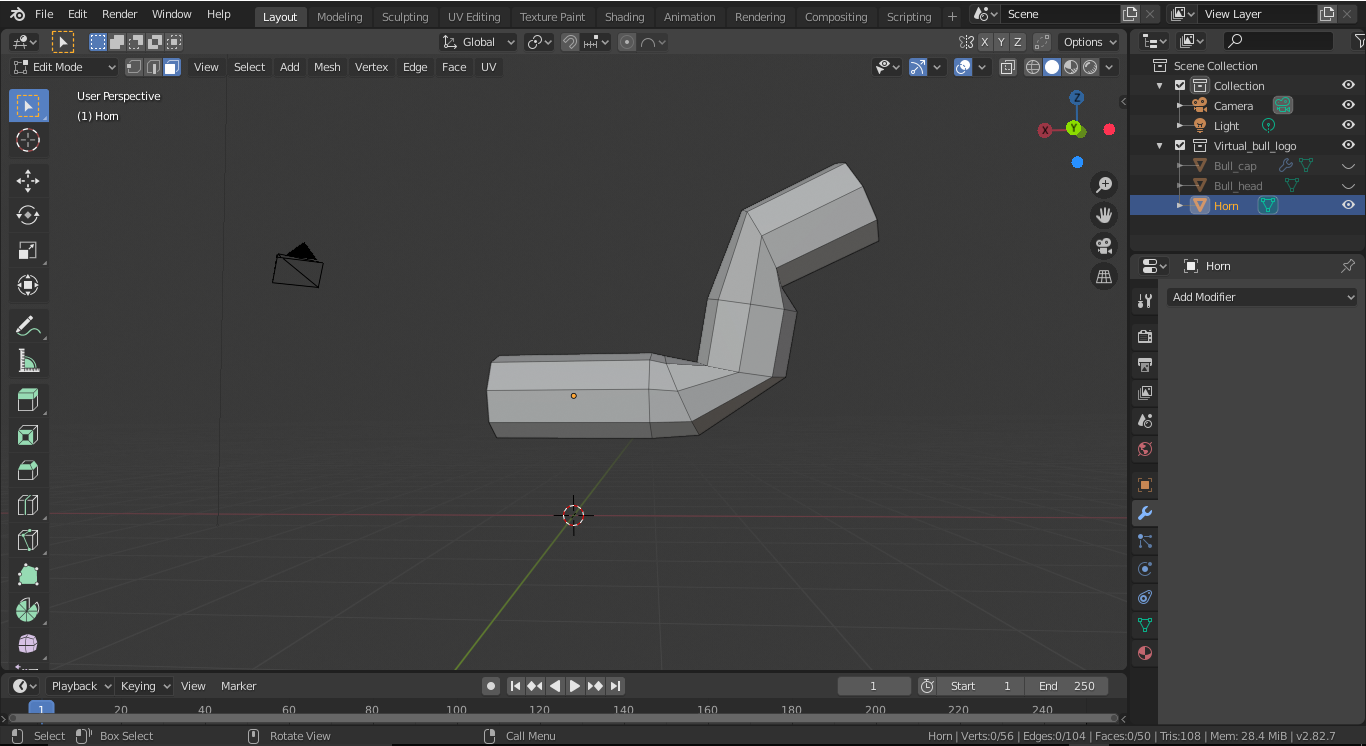The height and width of the screenshot is (746, 1366).
Task: Click the current frame number field
Action: 874,686
